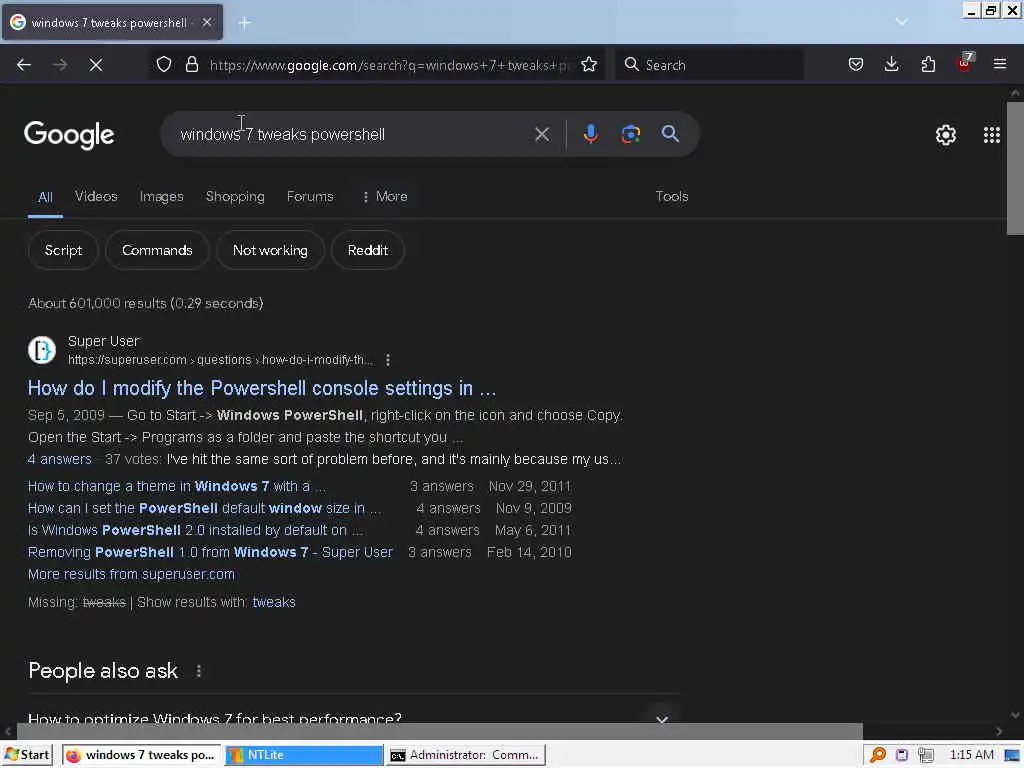Open Removing PowerShell 1.0 from Windows 7 link

pos(210,552)
